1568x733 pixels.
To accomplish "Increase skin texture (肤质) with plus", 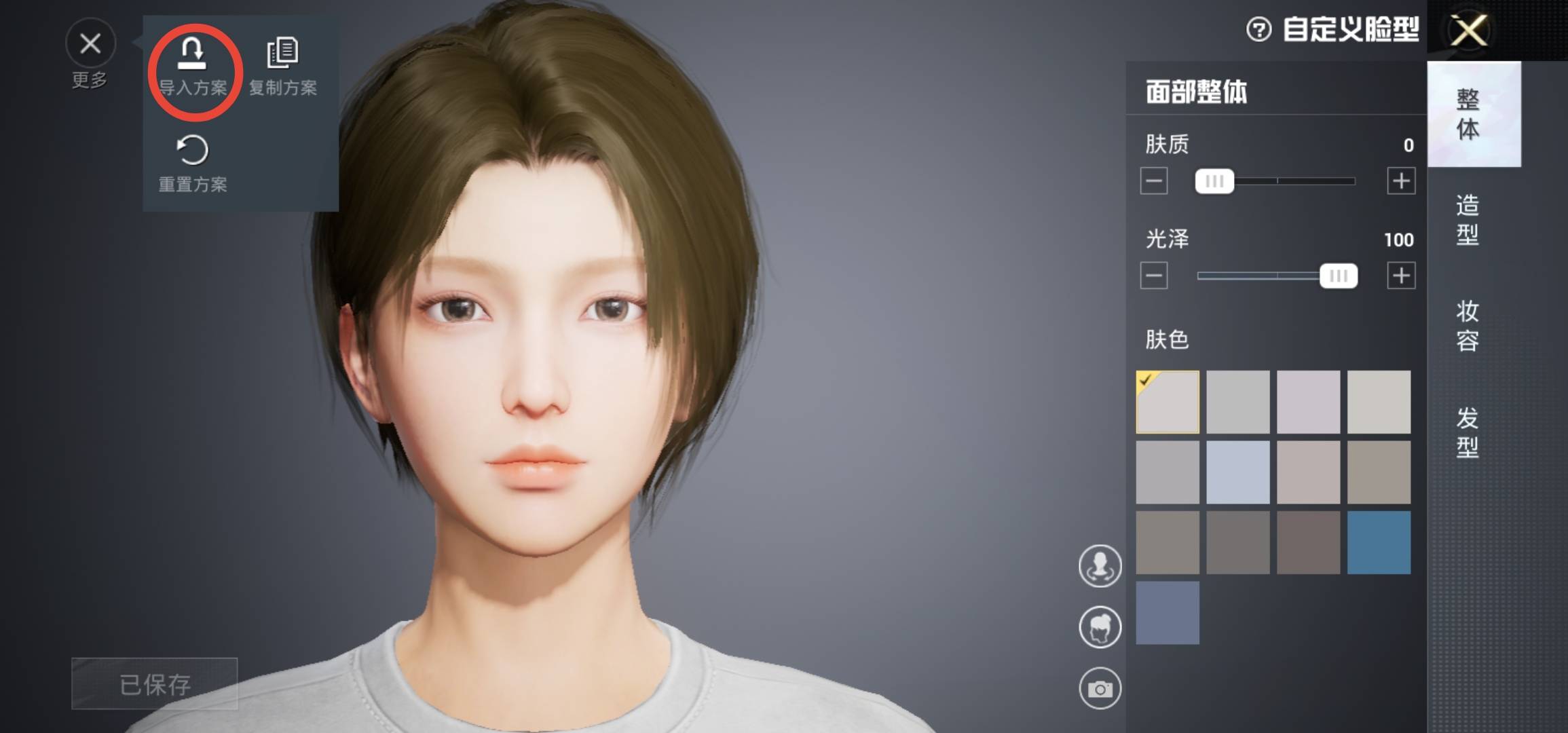I will (x=1401, y=181).
